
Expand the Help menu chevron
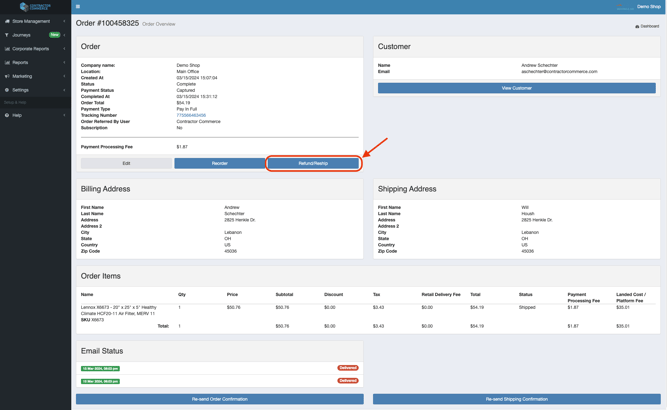64,115
